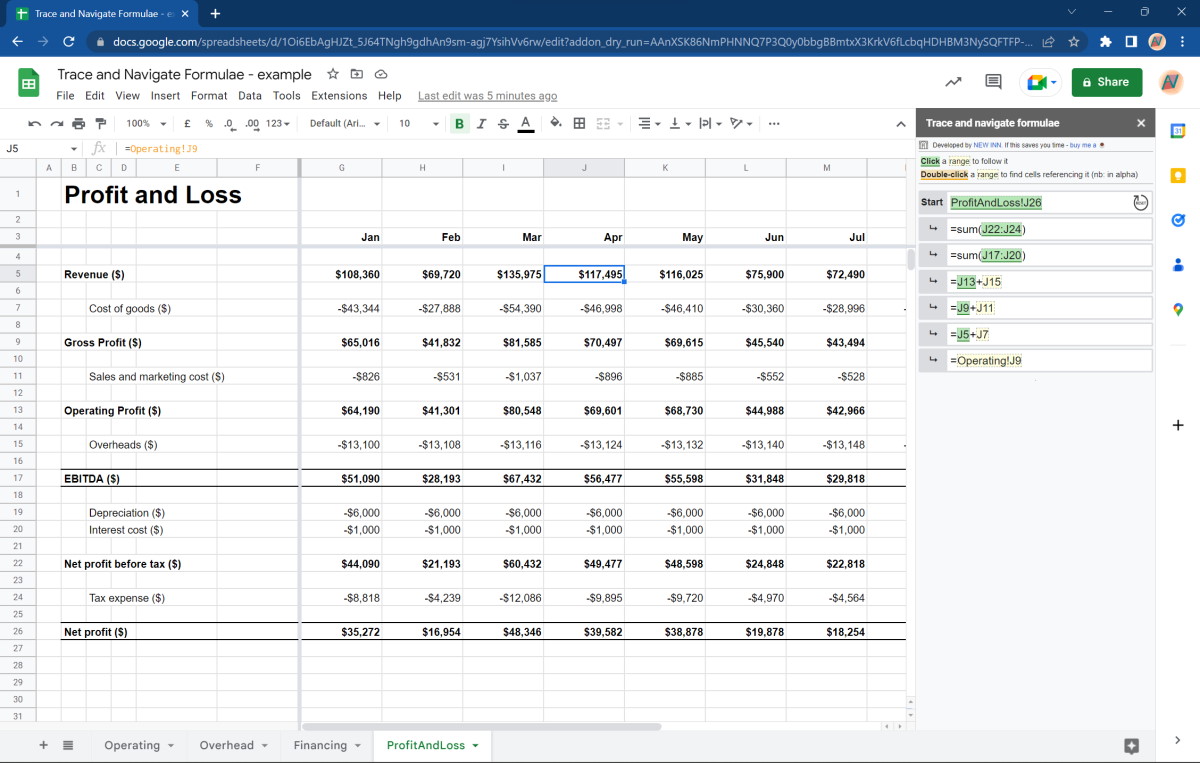Open the activity dashboard trend icon

click(x=953, y=82)
